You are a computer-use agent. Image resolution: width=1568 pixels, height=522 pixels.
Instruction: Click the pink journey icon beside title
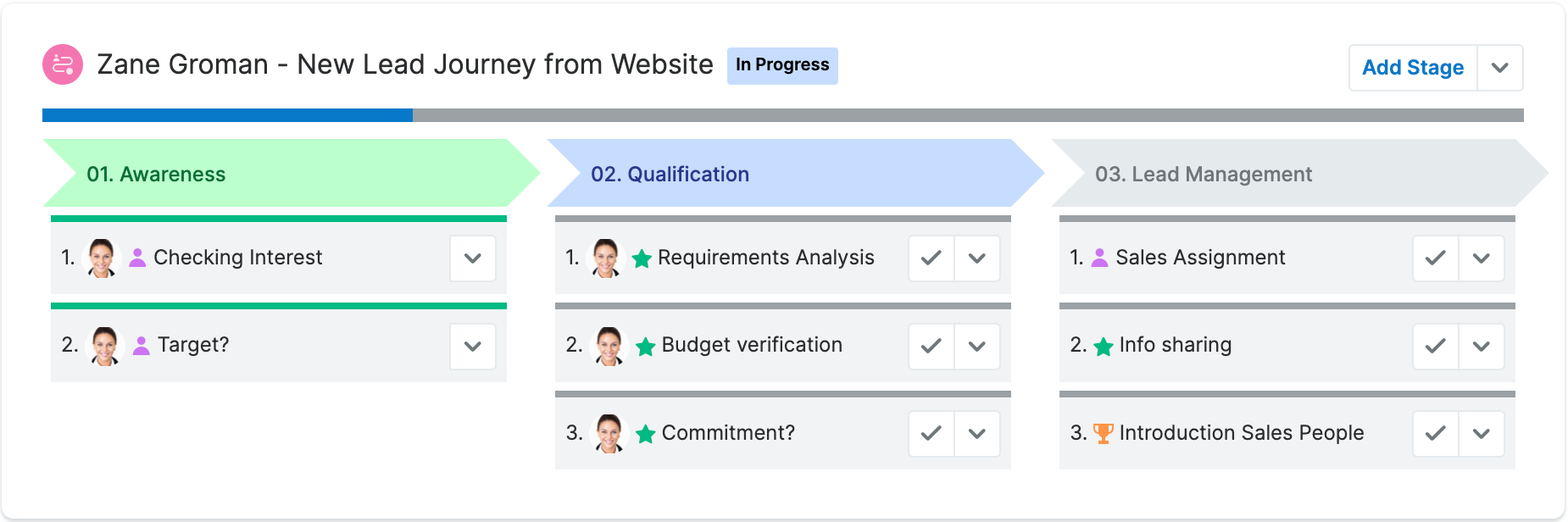click(x=63, y=64)
